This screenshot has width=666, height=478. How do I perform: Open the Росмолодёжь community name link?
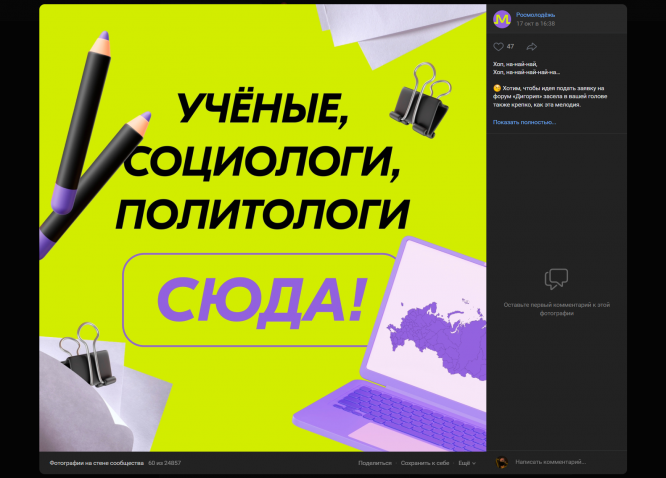click(x=535, y=15)
